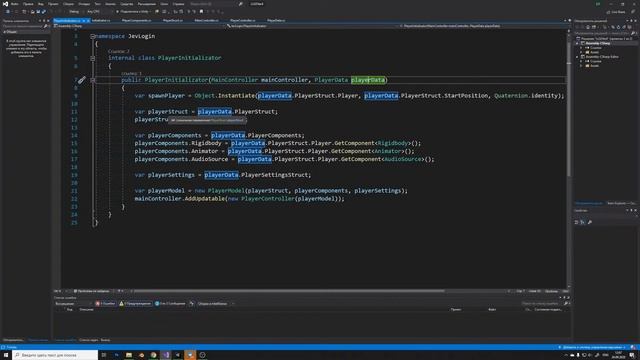Click the Save file toolbar icon
The height and width of the screenshot is (360, 640).
[x=38, y=12]
